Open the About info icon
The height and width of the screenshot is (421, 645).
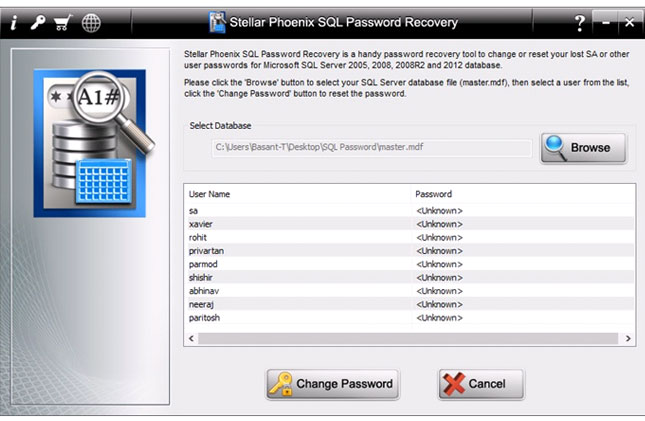[14, 23]
